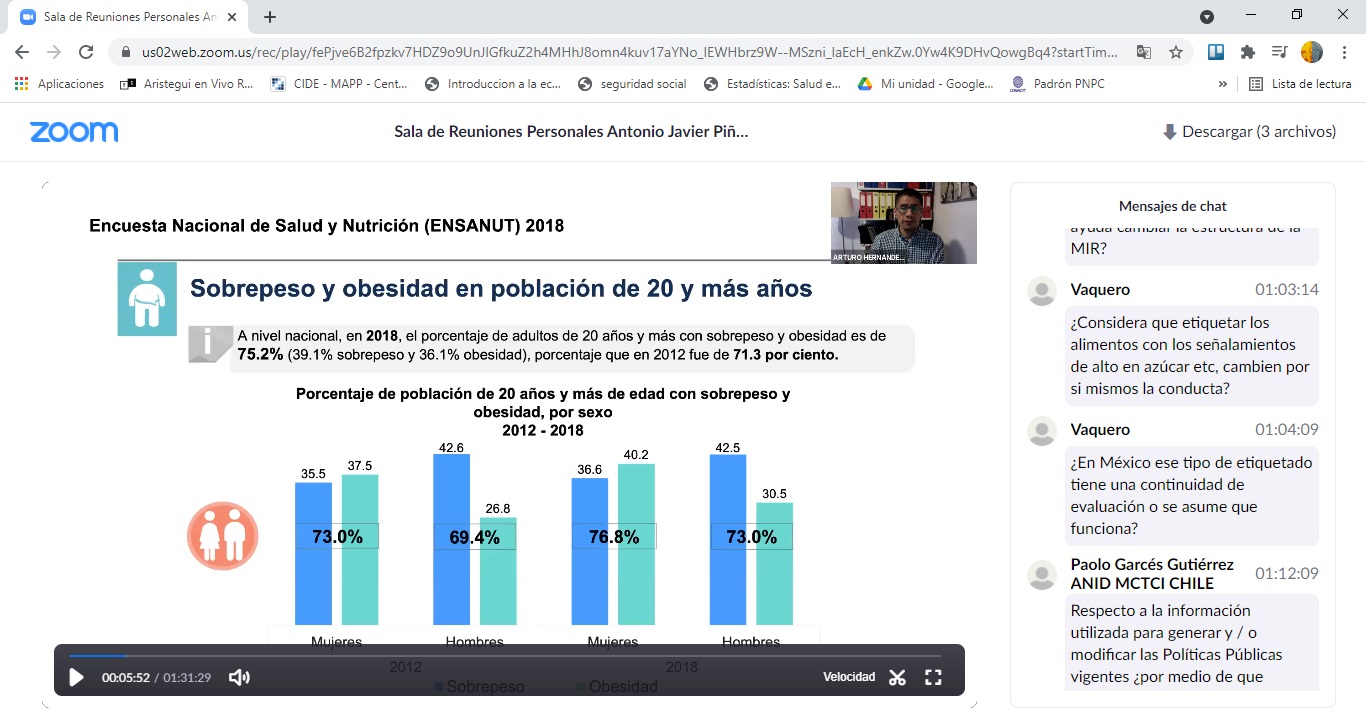Open a new browser tab
This screenshot has height=728, width=1366.
click(270, 17)
